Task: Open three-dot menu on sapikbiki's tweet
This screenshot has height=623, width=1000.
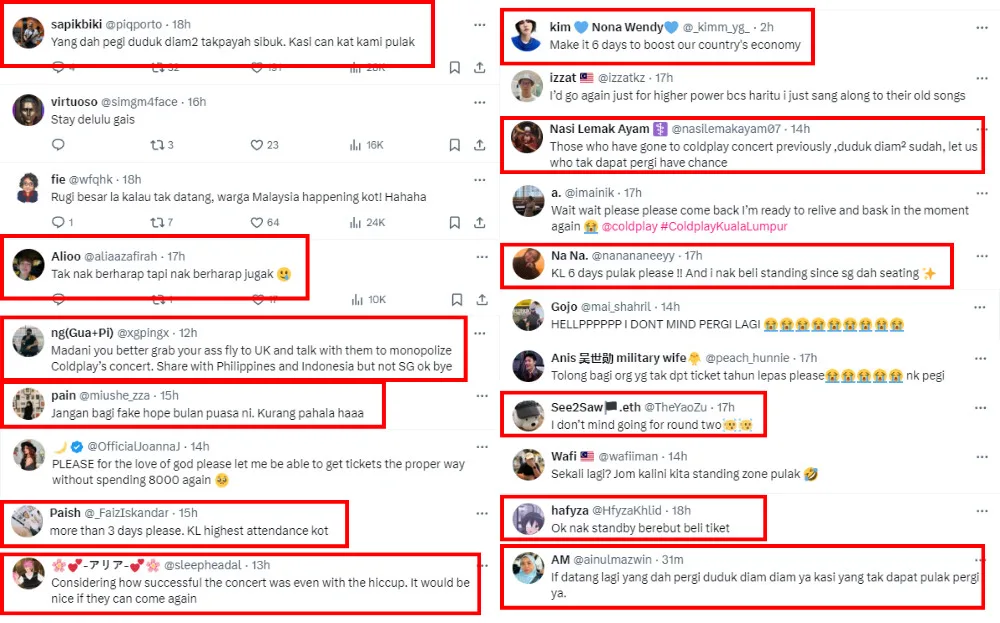Action: point(480,22)
